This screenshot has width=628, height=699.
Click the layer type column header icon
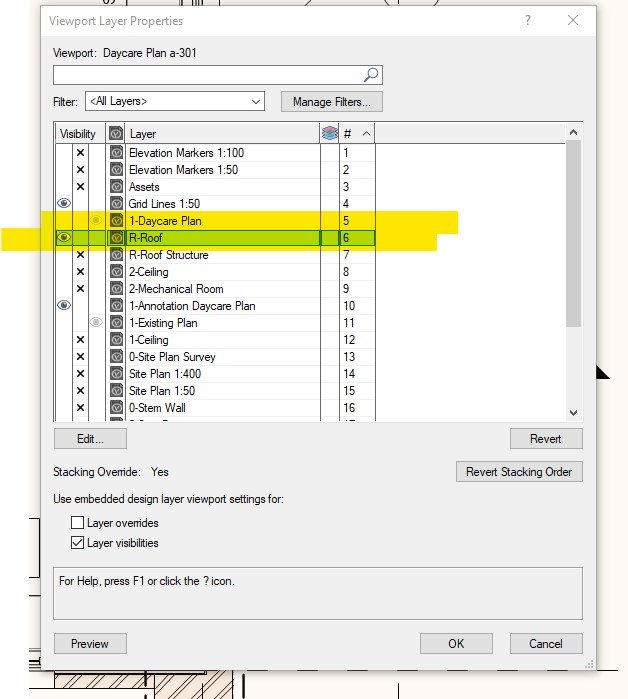pyautogui.click(x=116, y=134)
